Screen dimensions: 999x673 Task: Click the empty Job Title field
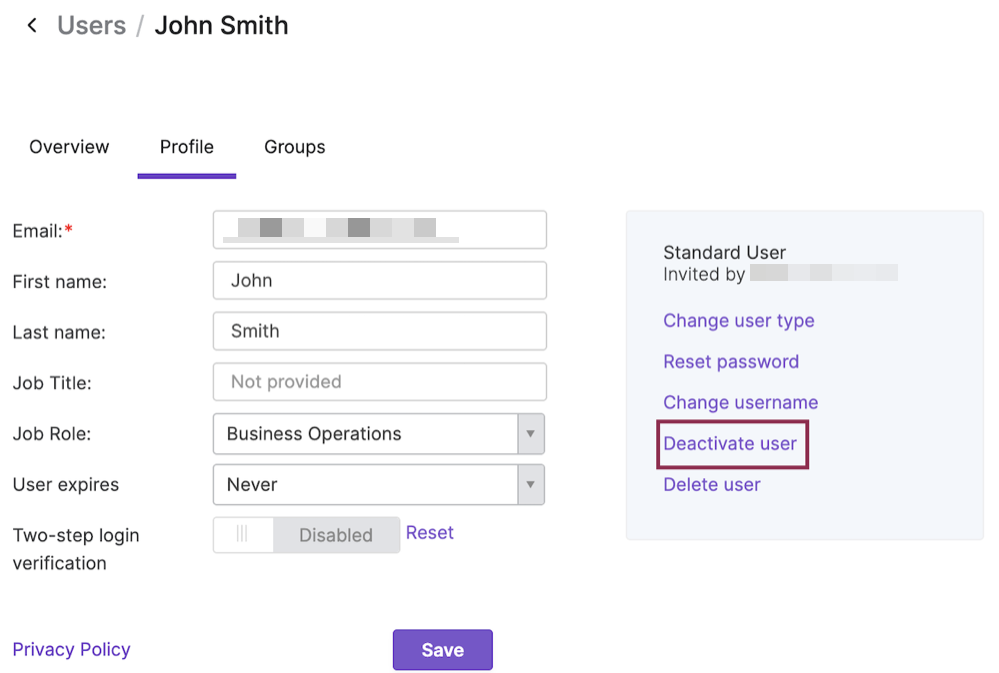379,382
